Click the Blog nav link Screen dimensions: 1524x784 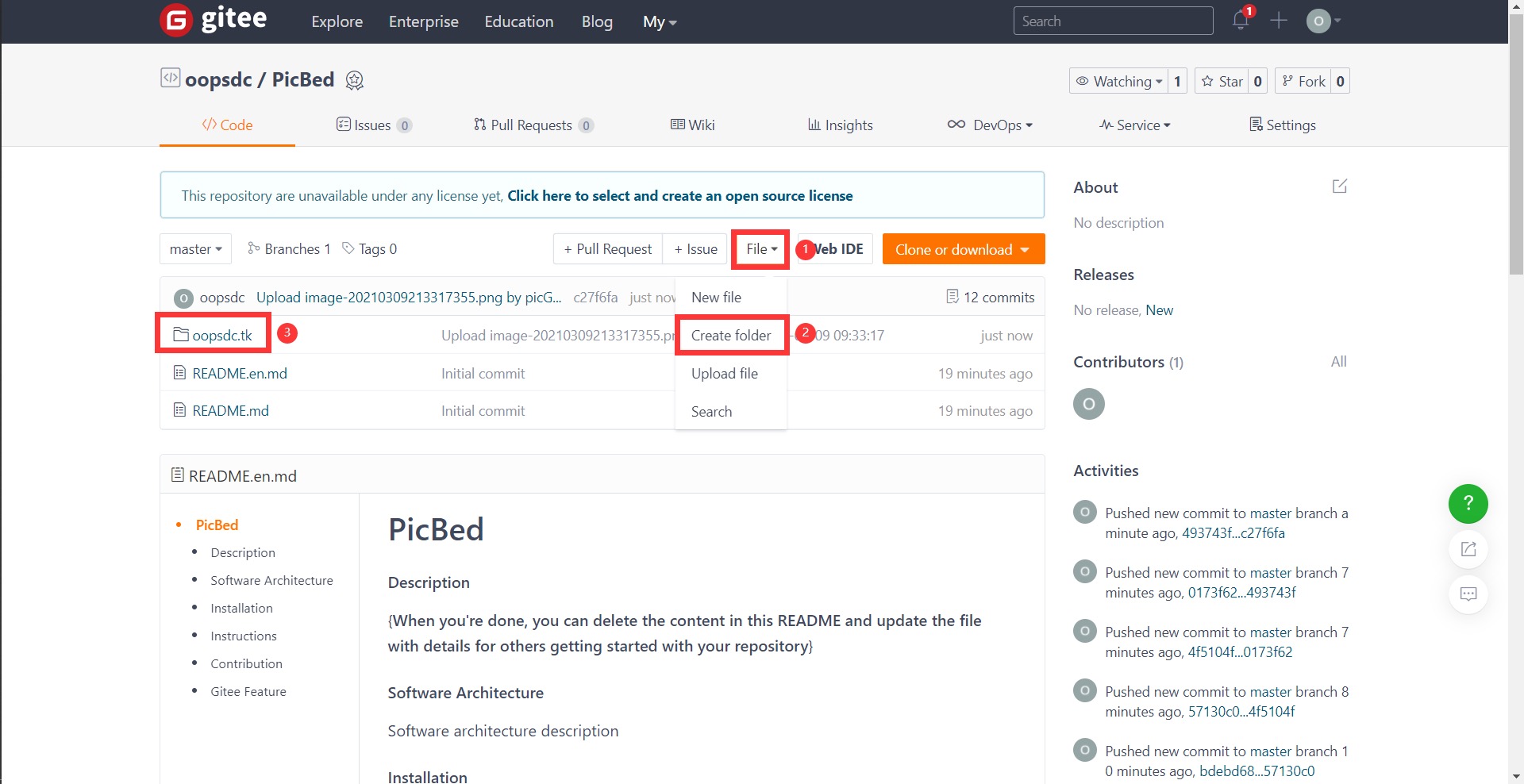(597, 21)
